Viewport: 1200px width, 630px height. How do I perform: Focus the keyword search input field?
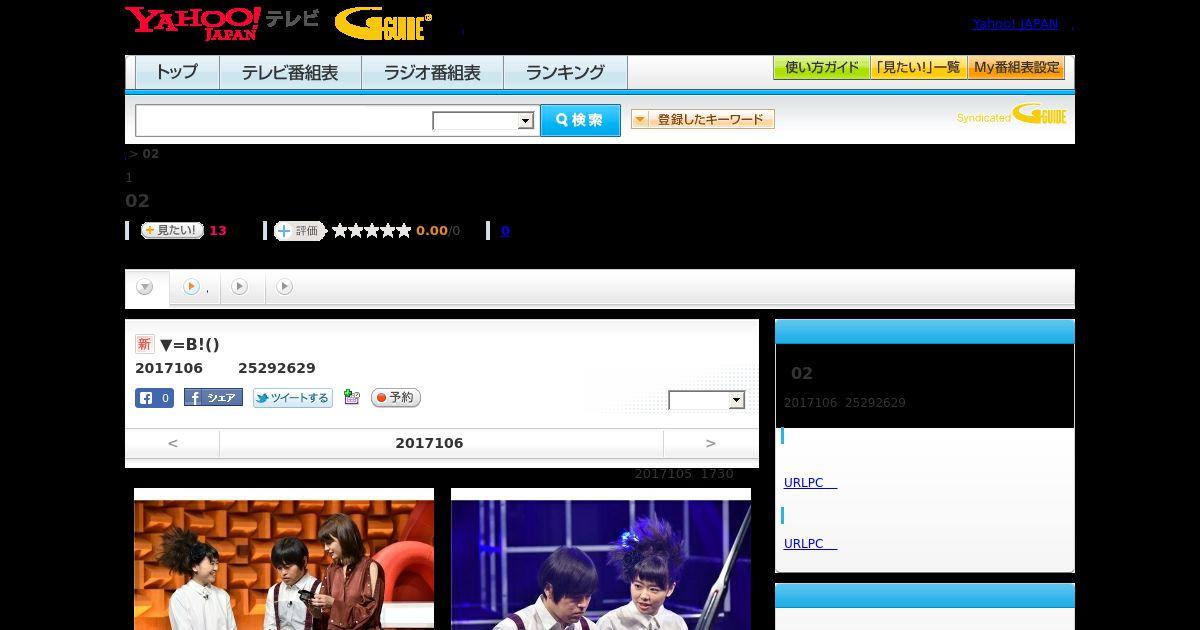point(284,120)
